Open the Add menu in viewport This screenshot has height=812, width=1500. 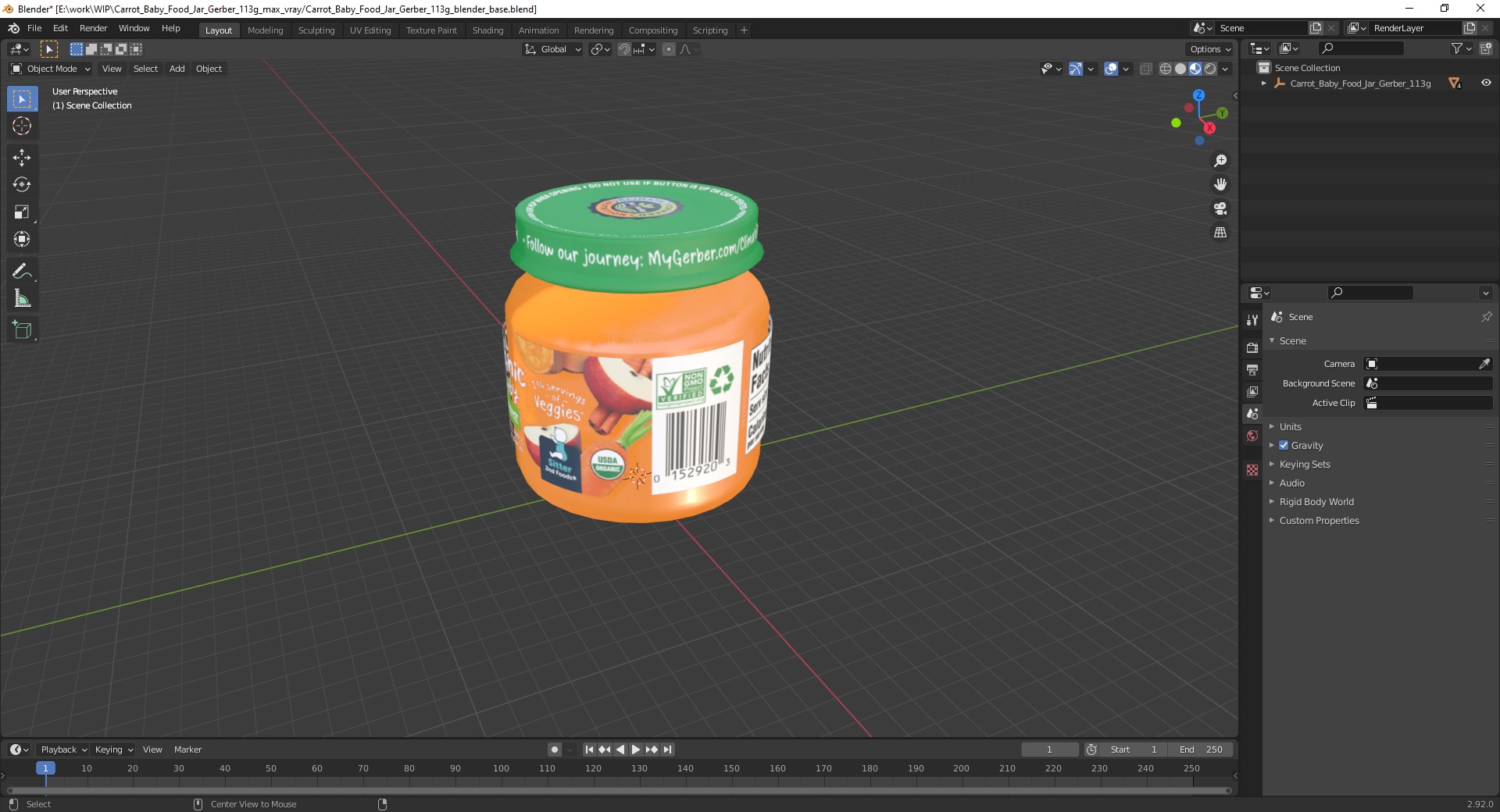(177, 69)
